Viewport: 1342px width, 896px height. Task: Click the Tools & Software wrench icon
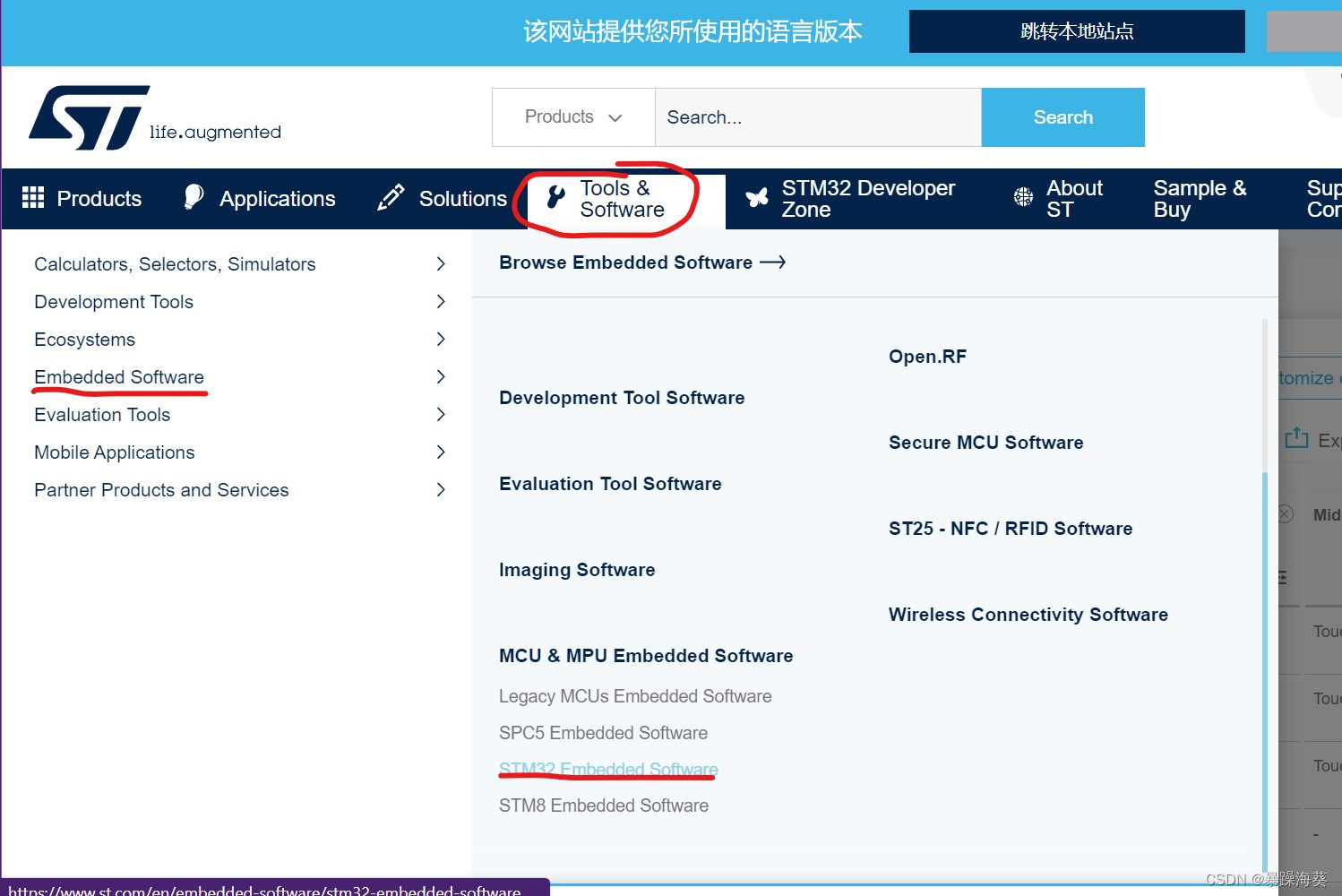click(556, 197)
